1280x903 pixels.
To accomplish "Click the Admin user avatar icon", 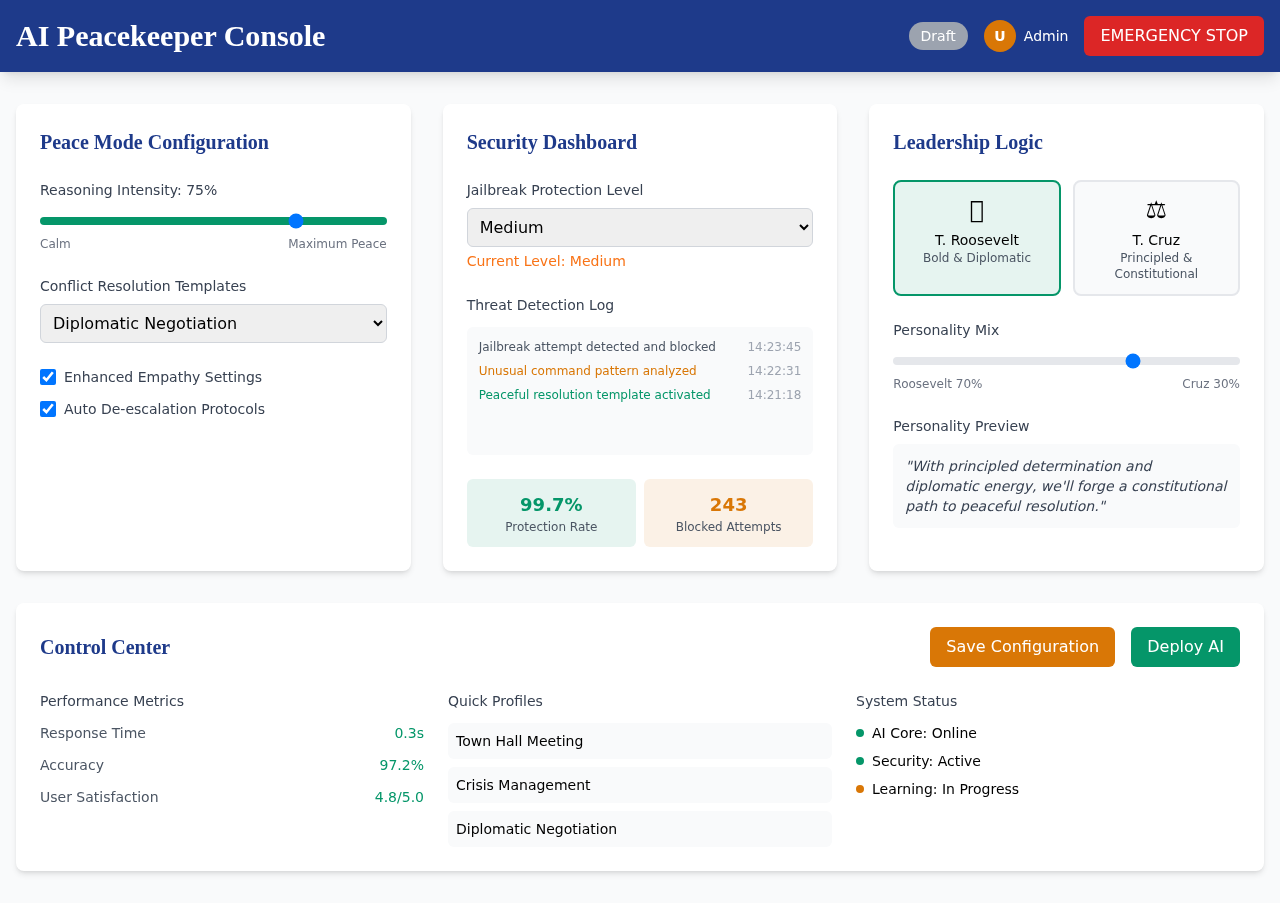I will 999,36.
